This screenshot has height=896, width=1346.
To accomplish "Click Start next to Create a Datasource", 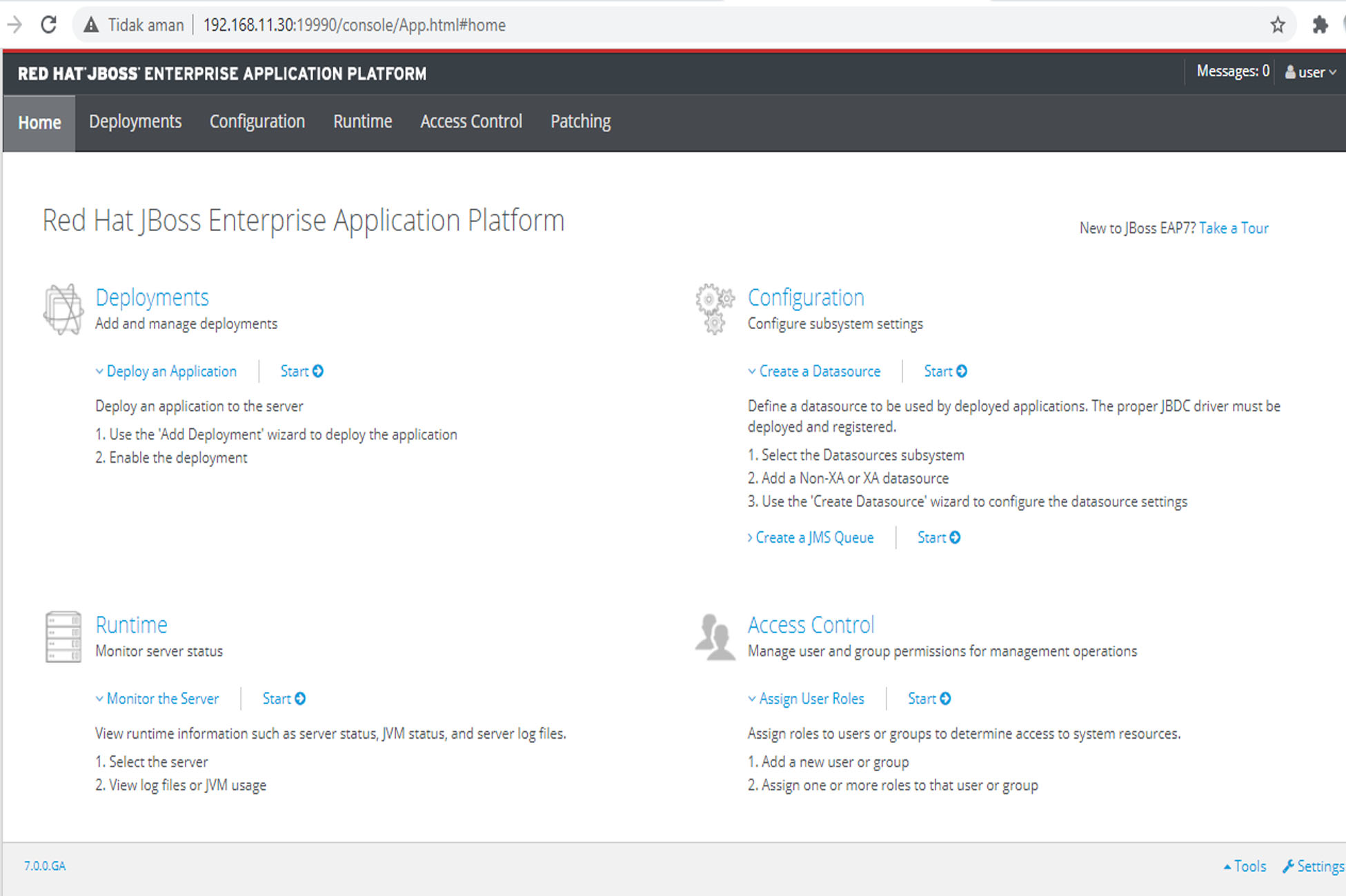I will pos(945,371).
